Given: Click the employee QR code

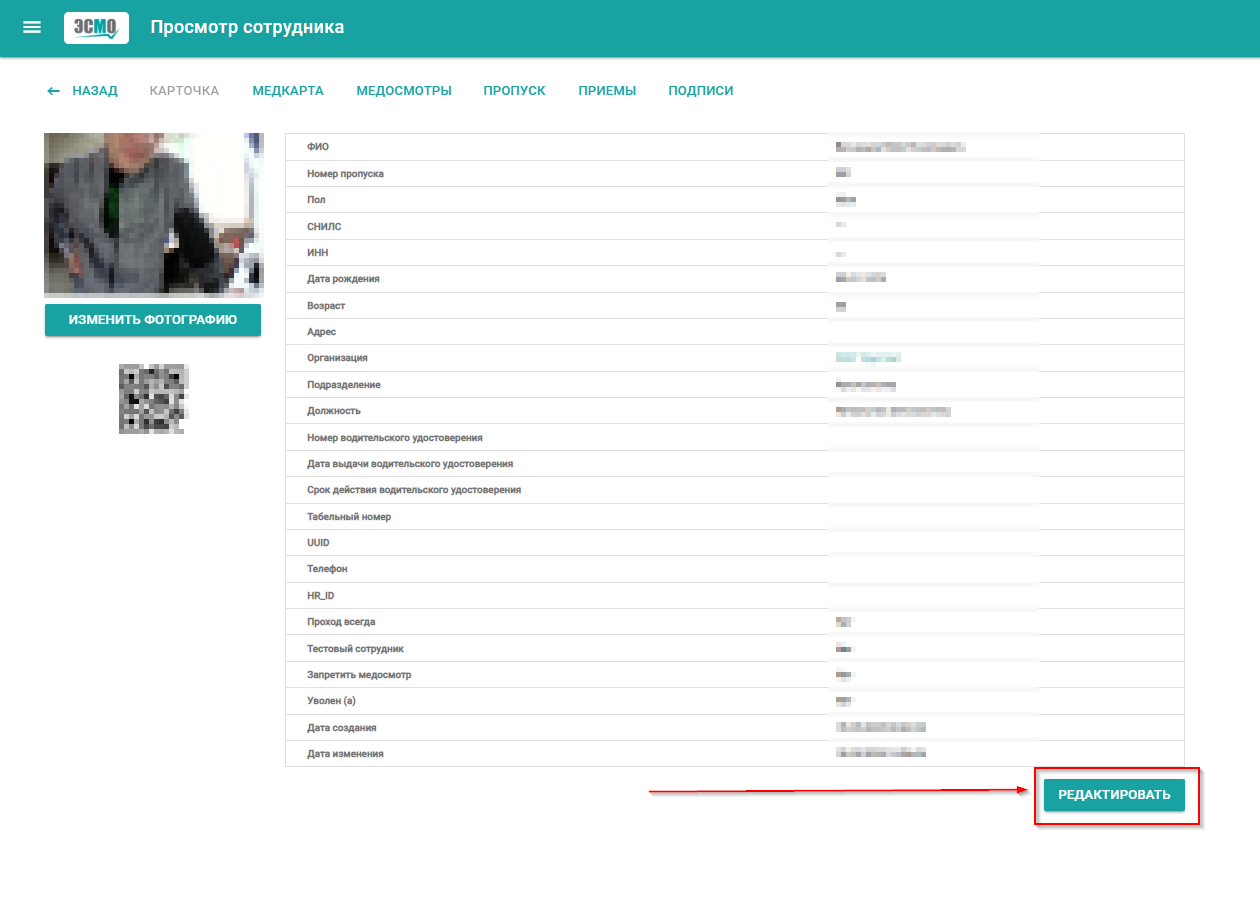Looking at the screenshot, I should pos(153,399).
